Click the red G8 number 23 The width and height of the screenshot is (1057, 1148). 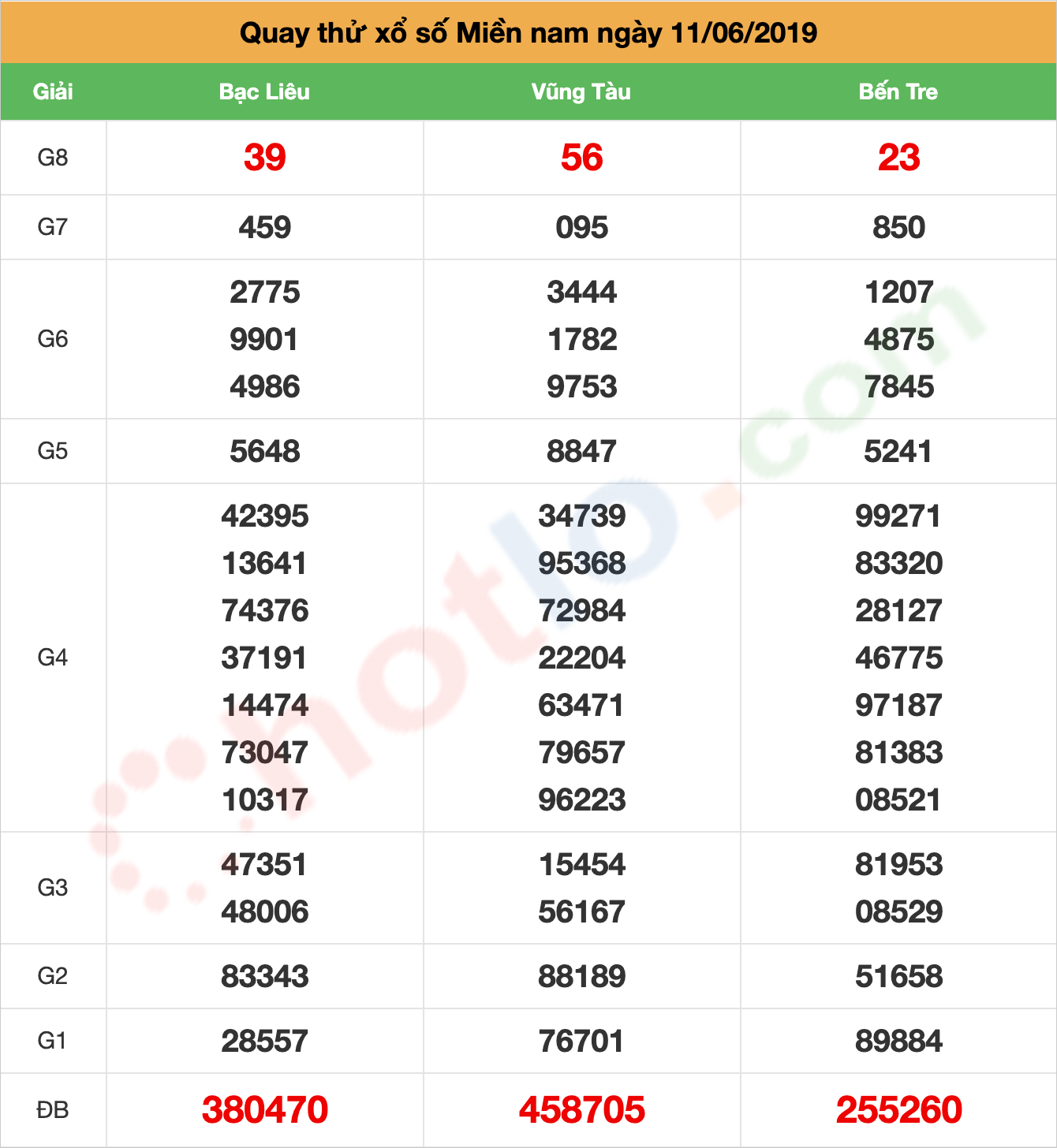pyautogui.click(x=899, y=158)
